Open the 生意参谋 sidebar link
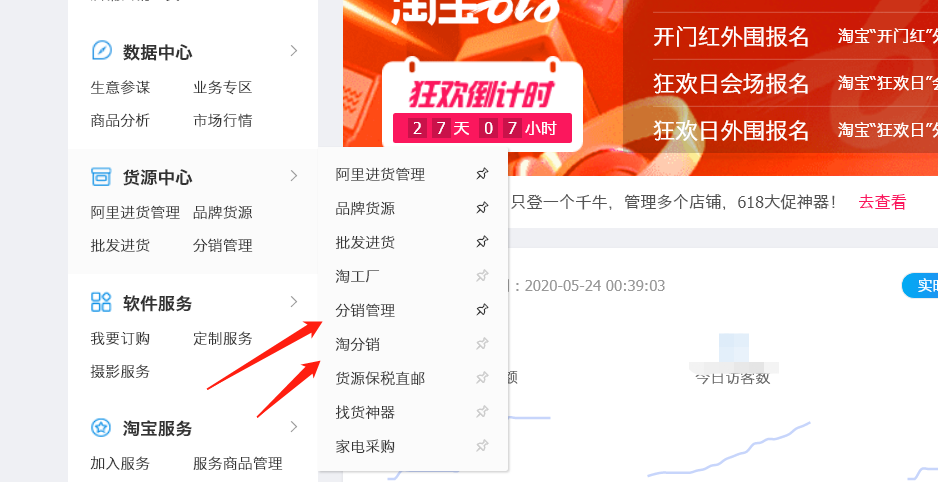 tap(120, 87)
